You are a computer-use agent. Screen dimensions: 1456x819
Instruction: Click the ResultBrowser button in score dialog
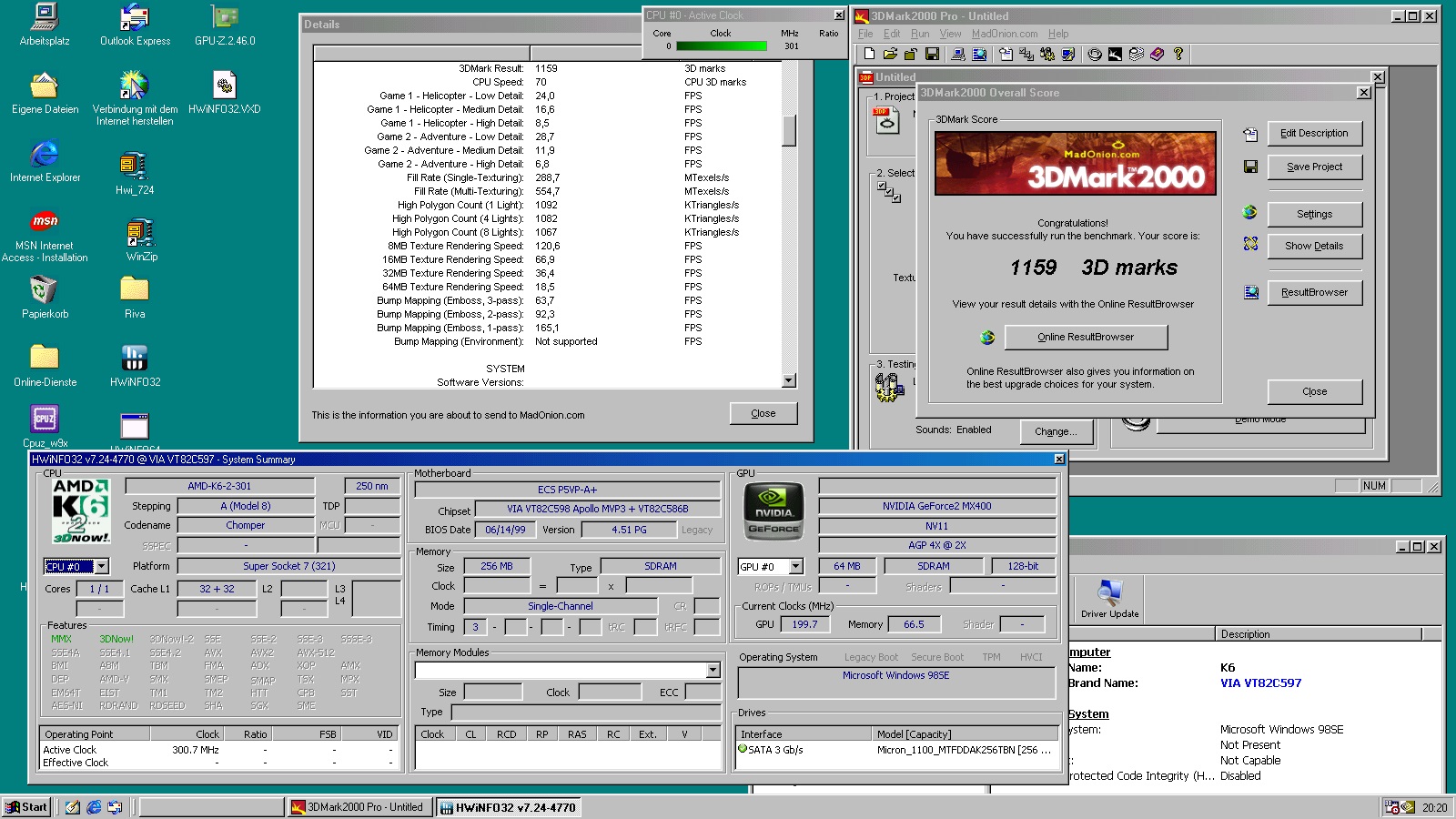[1315, 292]
